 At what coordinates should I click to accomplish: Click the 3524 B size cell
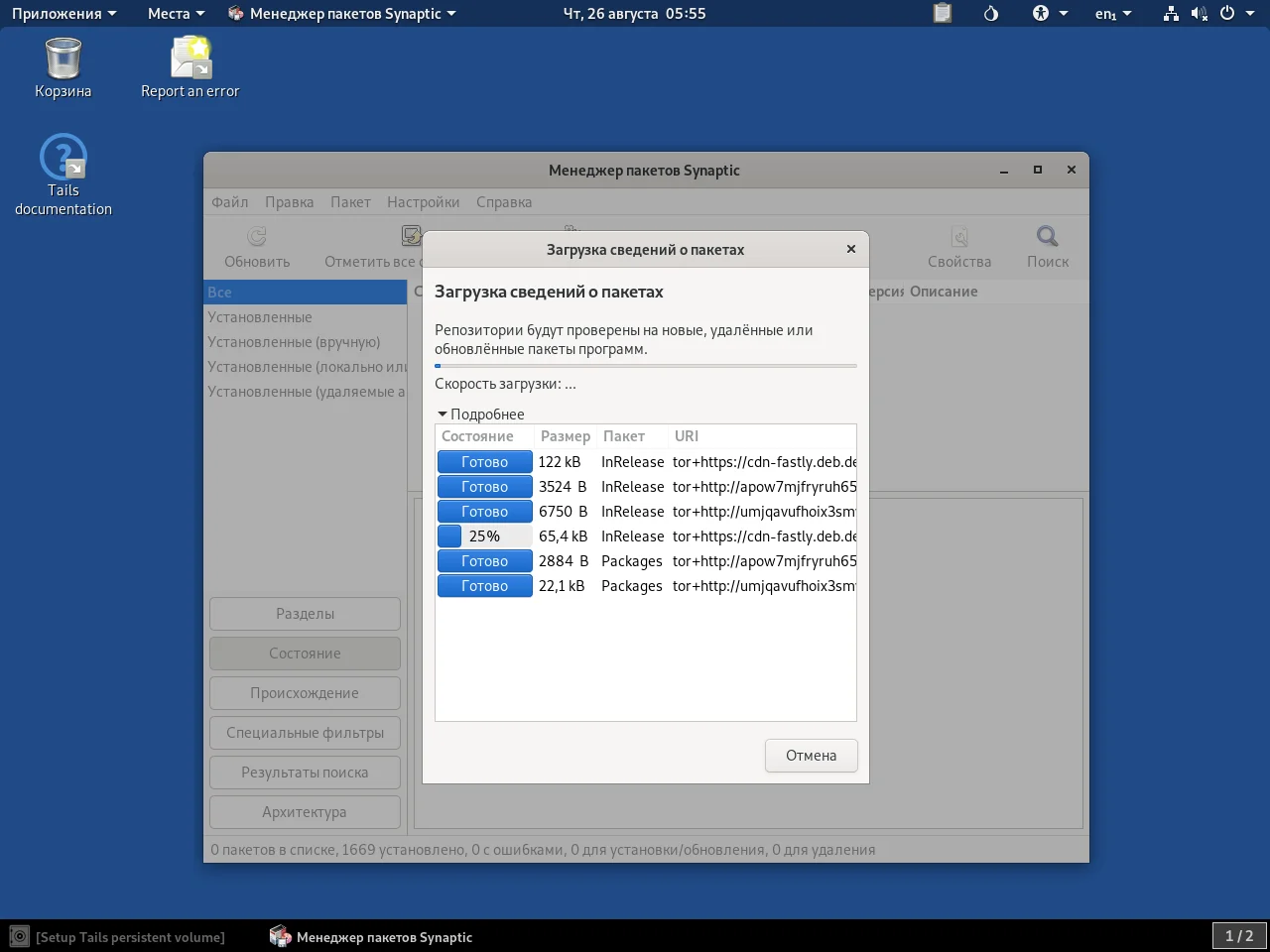click(563, 487)
